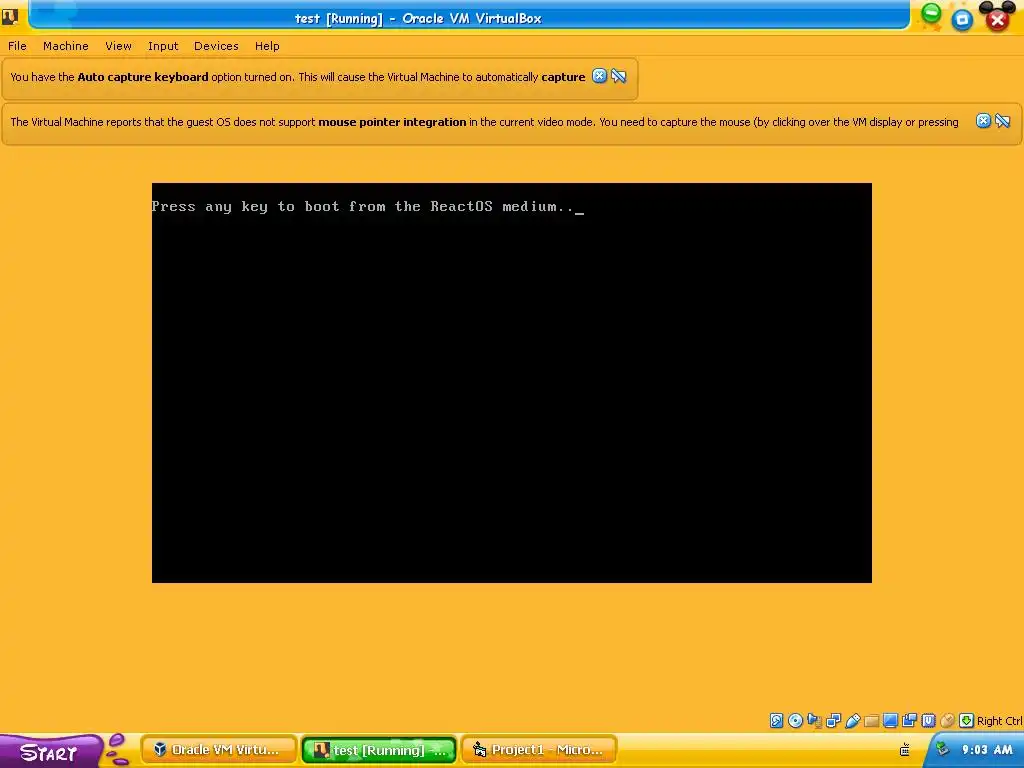The height and width of the screenshot is (768, 1024).
Task: Click the Right Ctrl host key label
Action: 1000,721
